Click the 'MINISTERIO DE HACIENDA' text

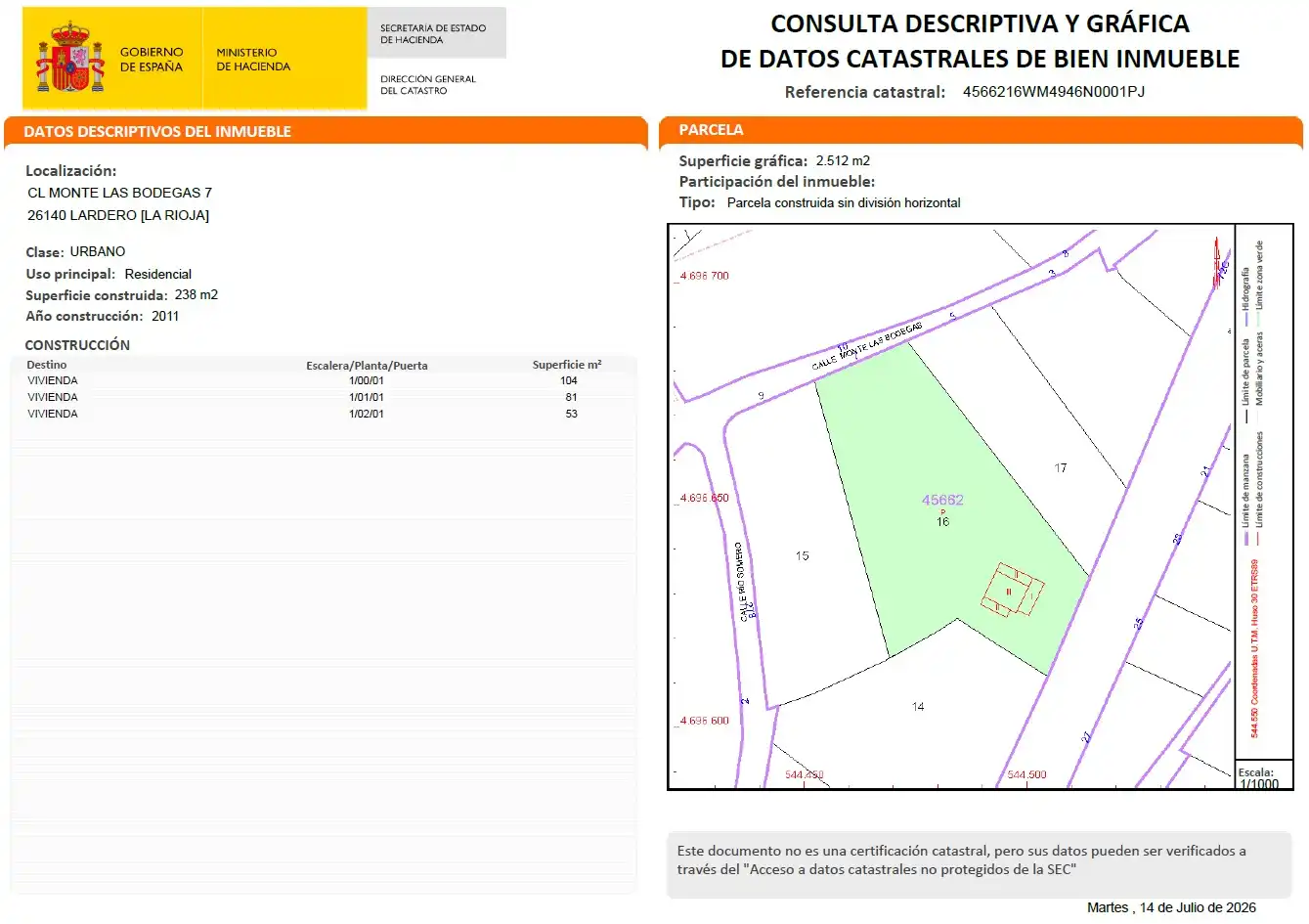pyautogui.click(x=253, y=60)
